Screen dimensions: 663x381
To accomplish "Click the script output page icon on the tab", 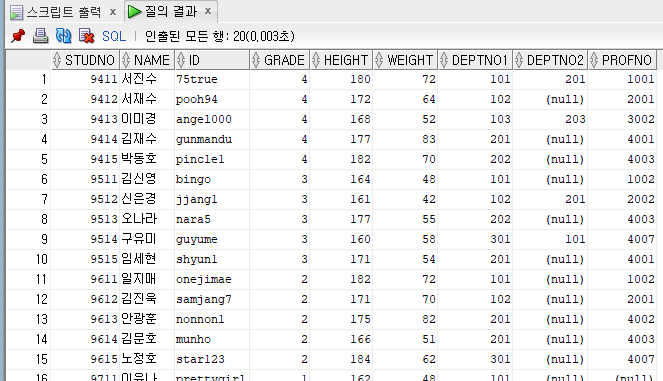I will click(16, 12).
